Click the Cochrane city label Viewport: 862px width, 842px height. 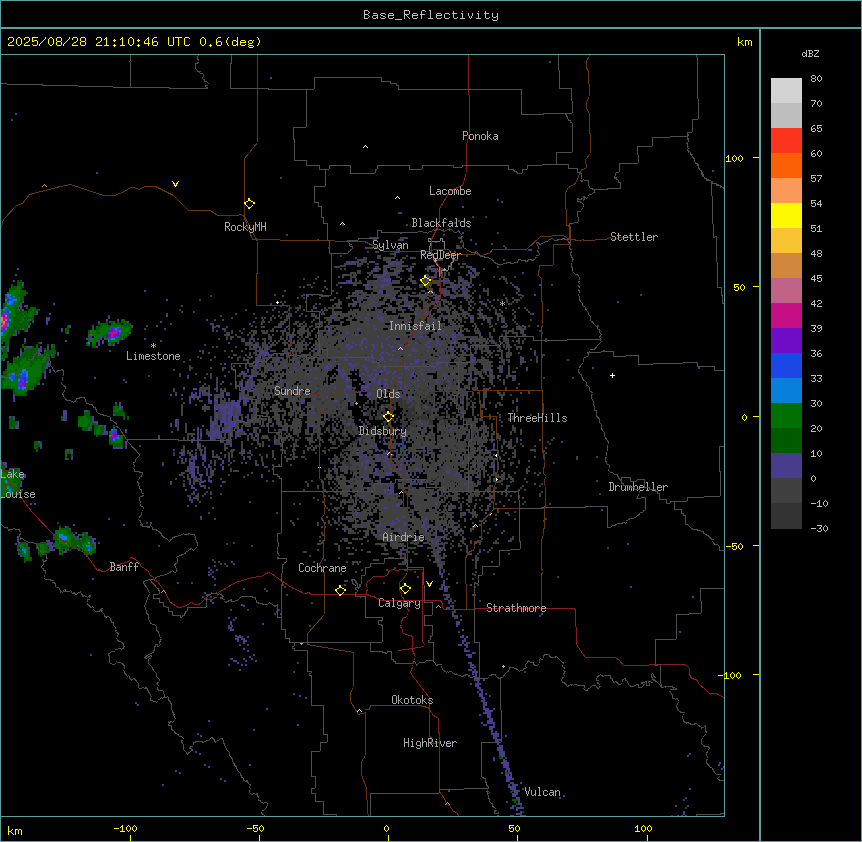[322, 568]
